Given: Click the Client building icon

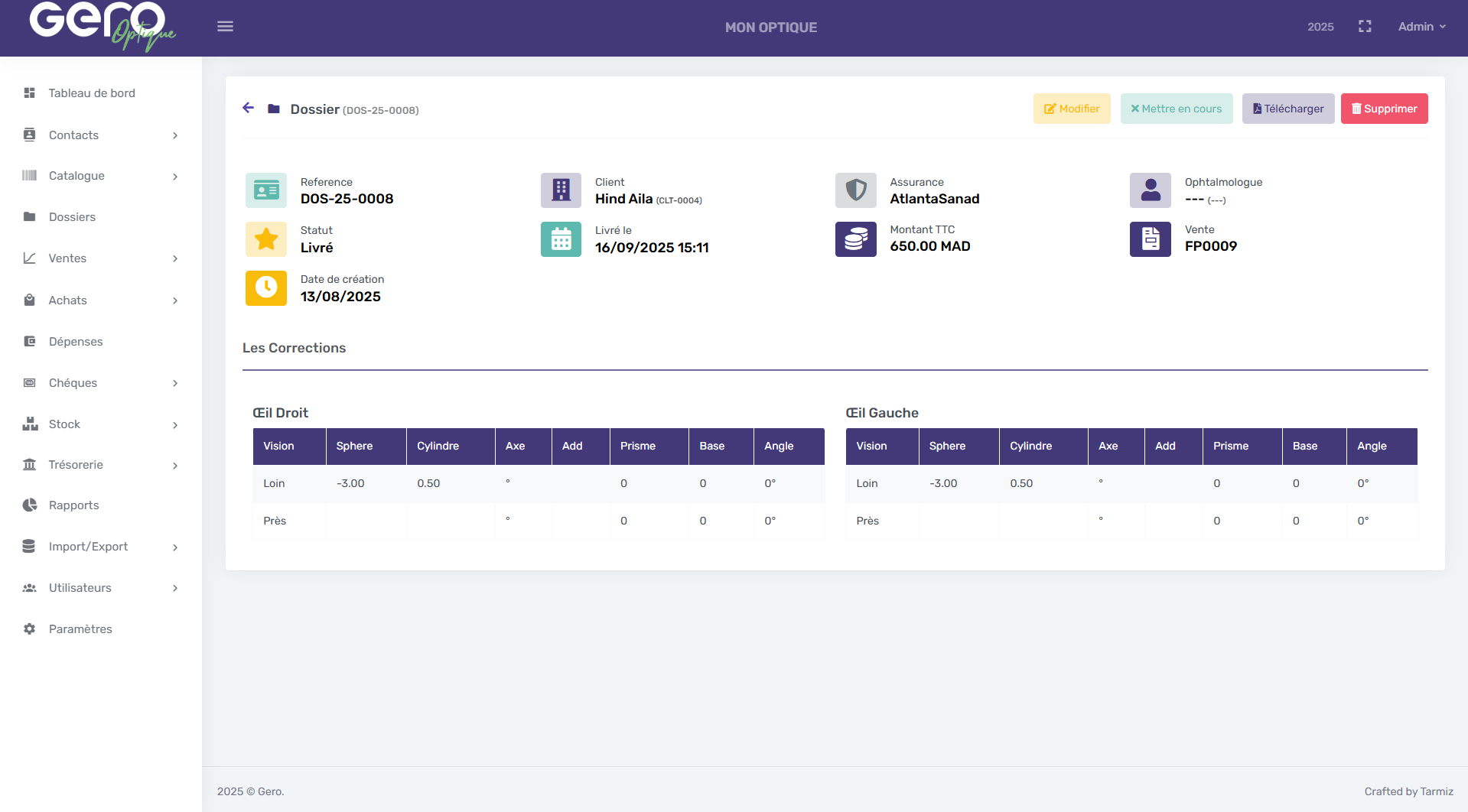Looking at the screenshot, I should point(561,190).
